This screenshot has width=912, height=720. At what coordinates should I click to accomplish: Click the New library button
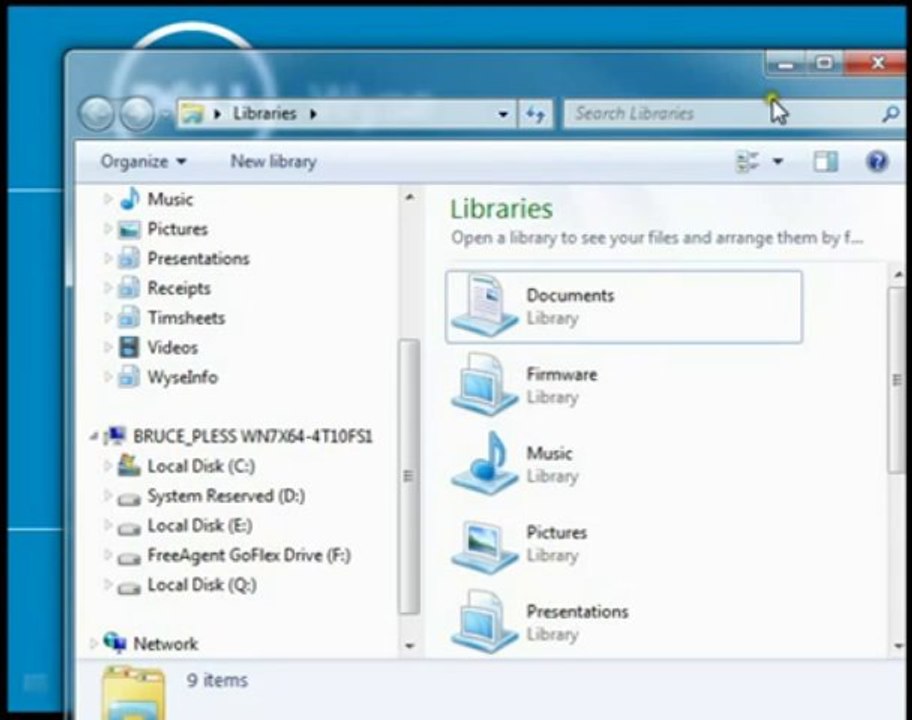pos(273,161)
